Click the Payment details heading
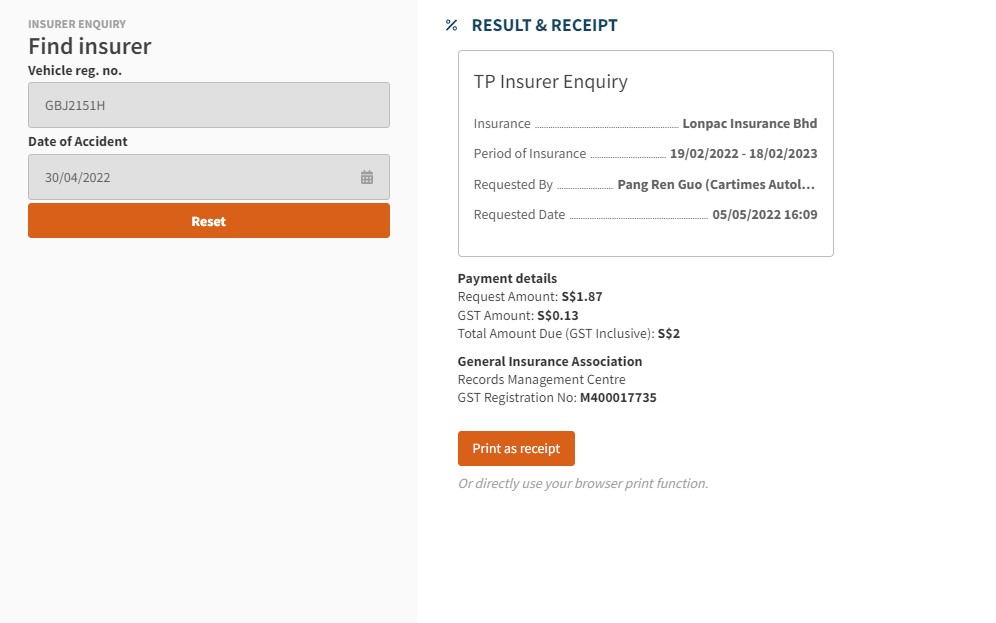Viewport: 996px width, 623px height. click(x=507, y=279)
